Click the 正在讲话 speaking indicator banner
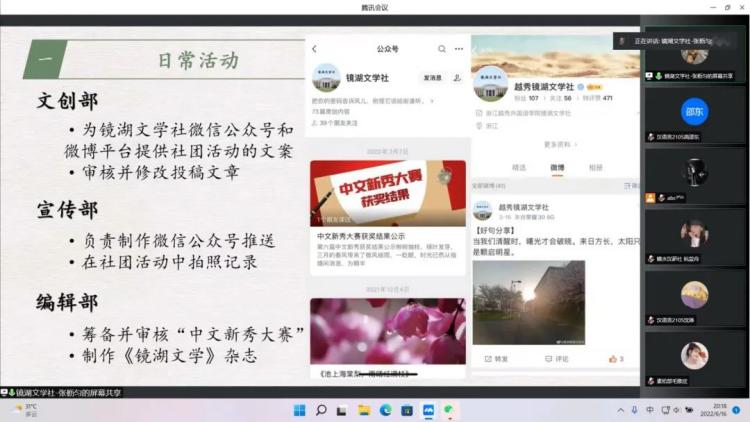The width and height of the screenshot is (750, 422). click(674, 41)
